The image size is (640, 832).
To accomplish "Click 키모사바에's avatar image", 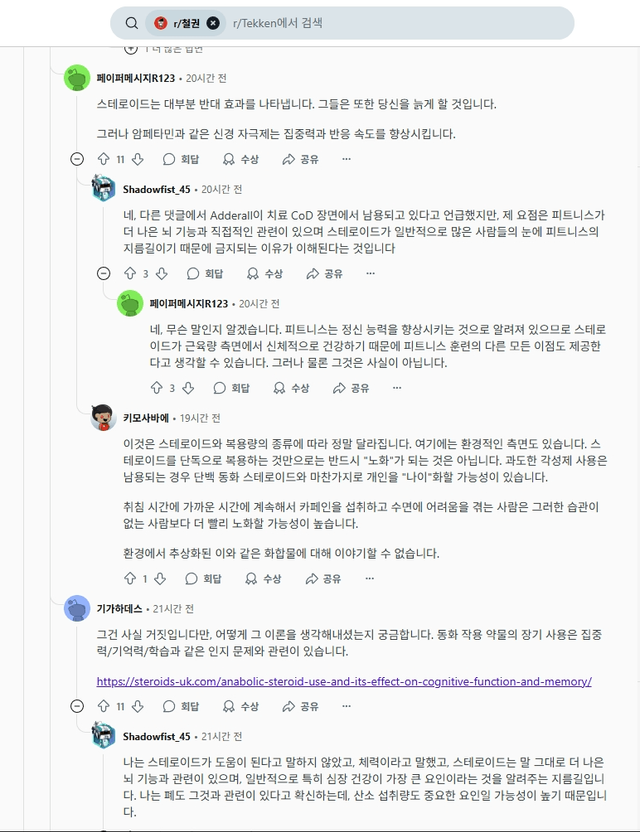I will [x=103, y=417].
